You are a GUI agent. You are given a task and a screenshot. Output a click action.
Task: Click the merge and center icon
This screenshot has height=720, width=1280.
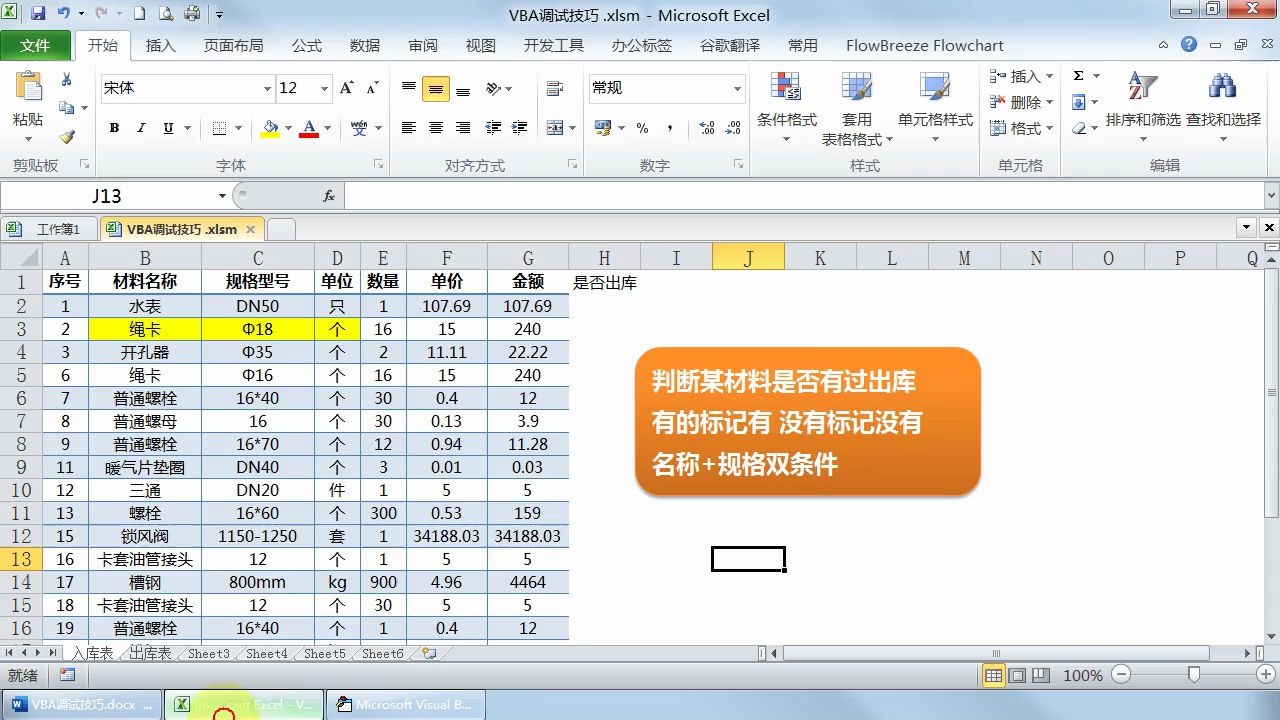(x=554, y=128)
